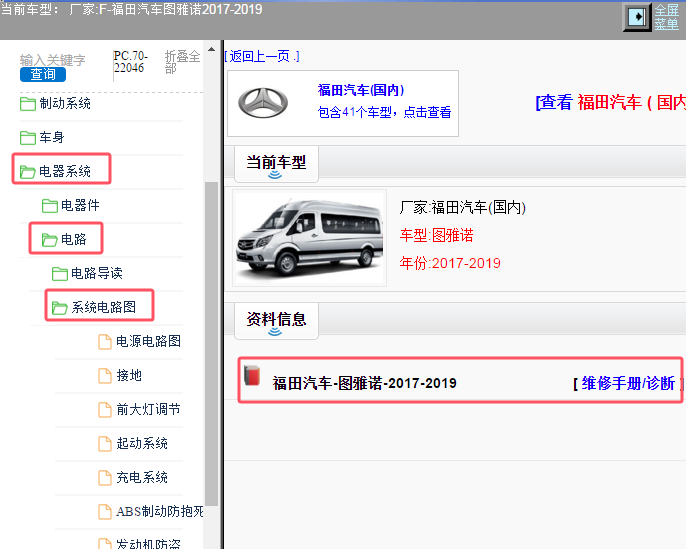Viewport: 686px width, 549px height.
Task: Click the 接地 document icon
Action: (x=105, y=376)
